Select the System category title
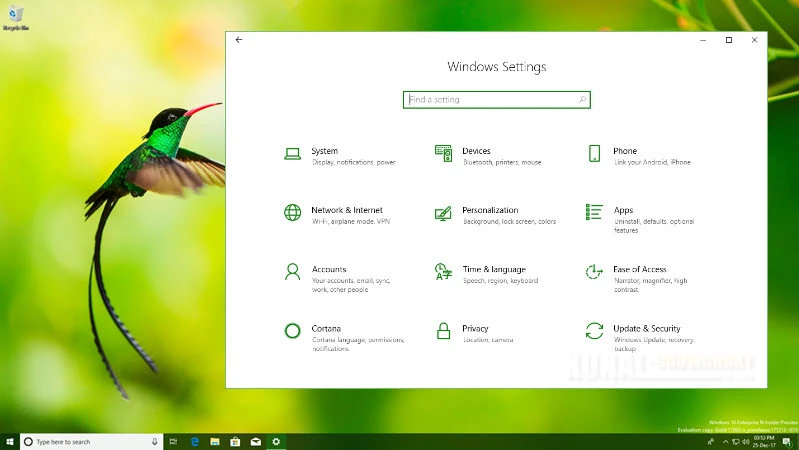Screen dimensions: 799x450 click(x=325, y=151)
